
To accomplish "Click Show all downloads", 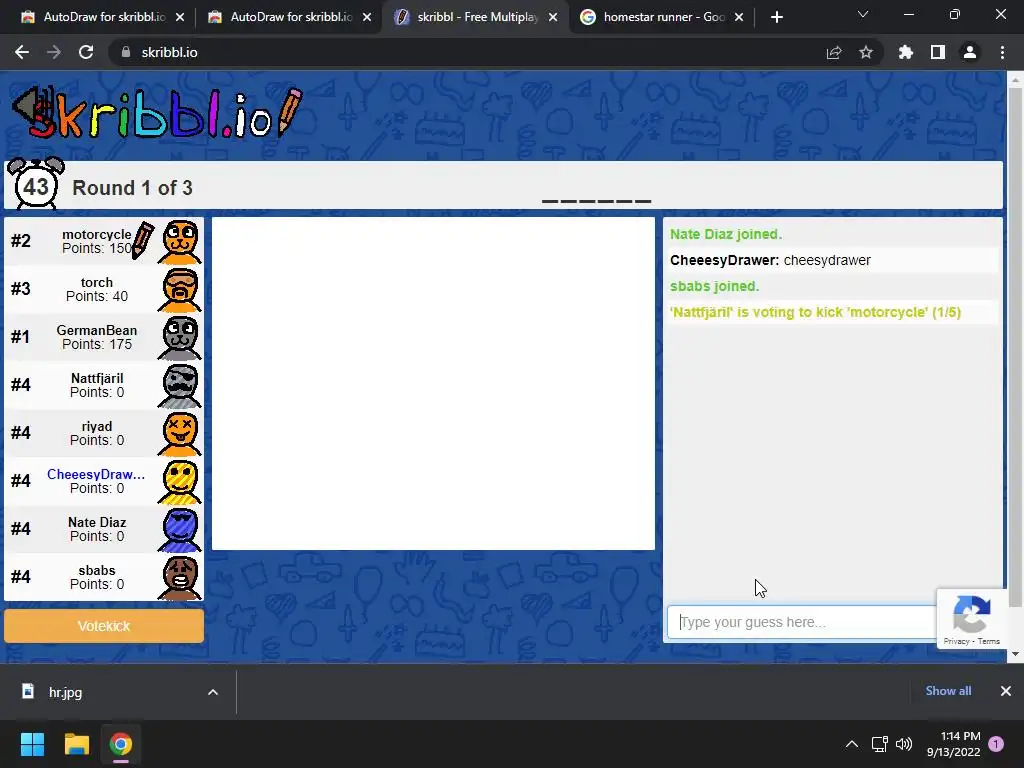I will pos(948,691).
